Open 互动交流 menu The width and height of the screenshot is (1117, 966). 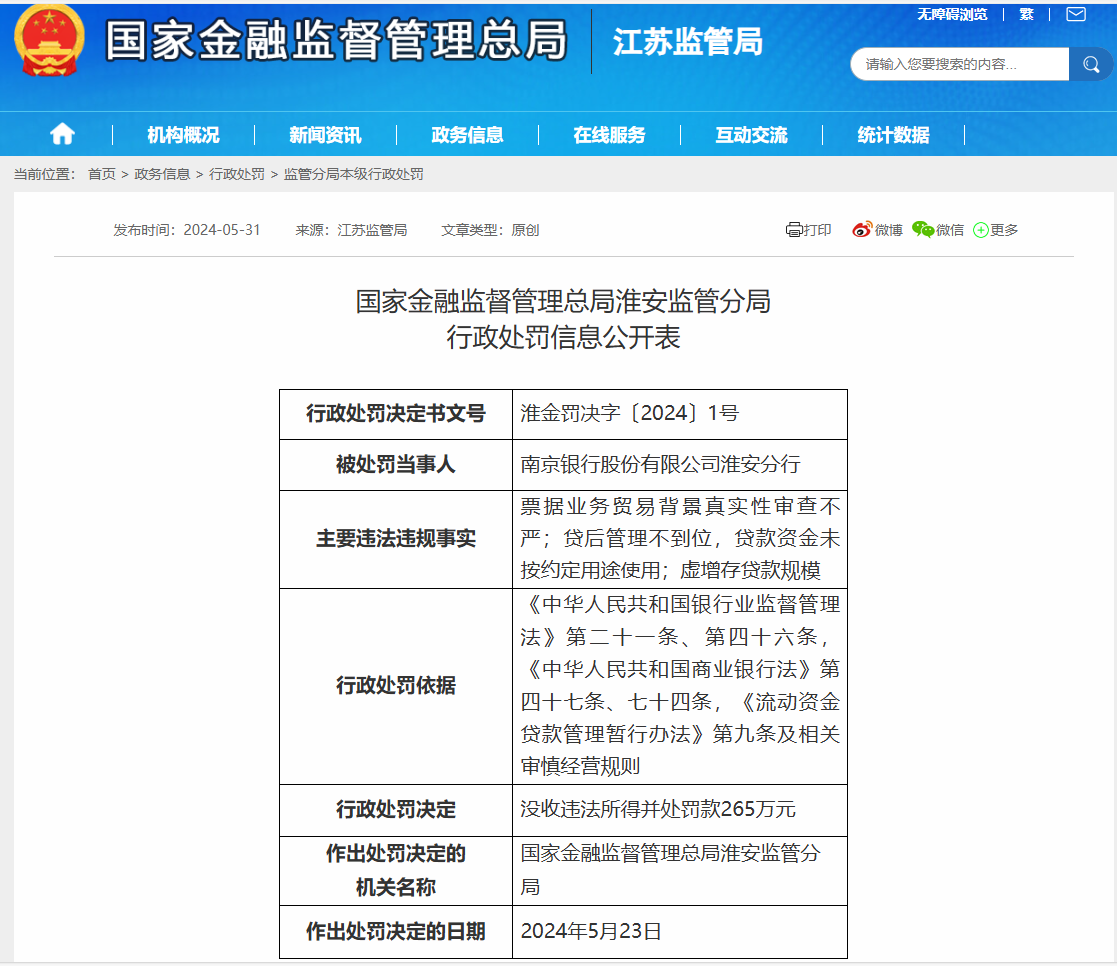coord(752,135)
